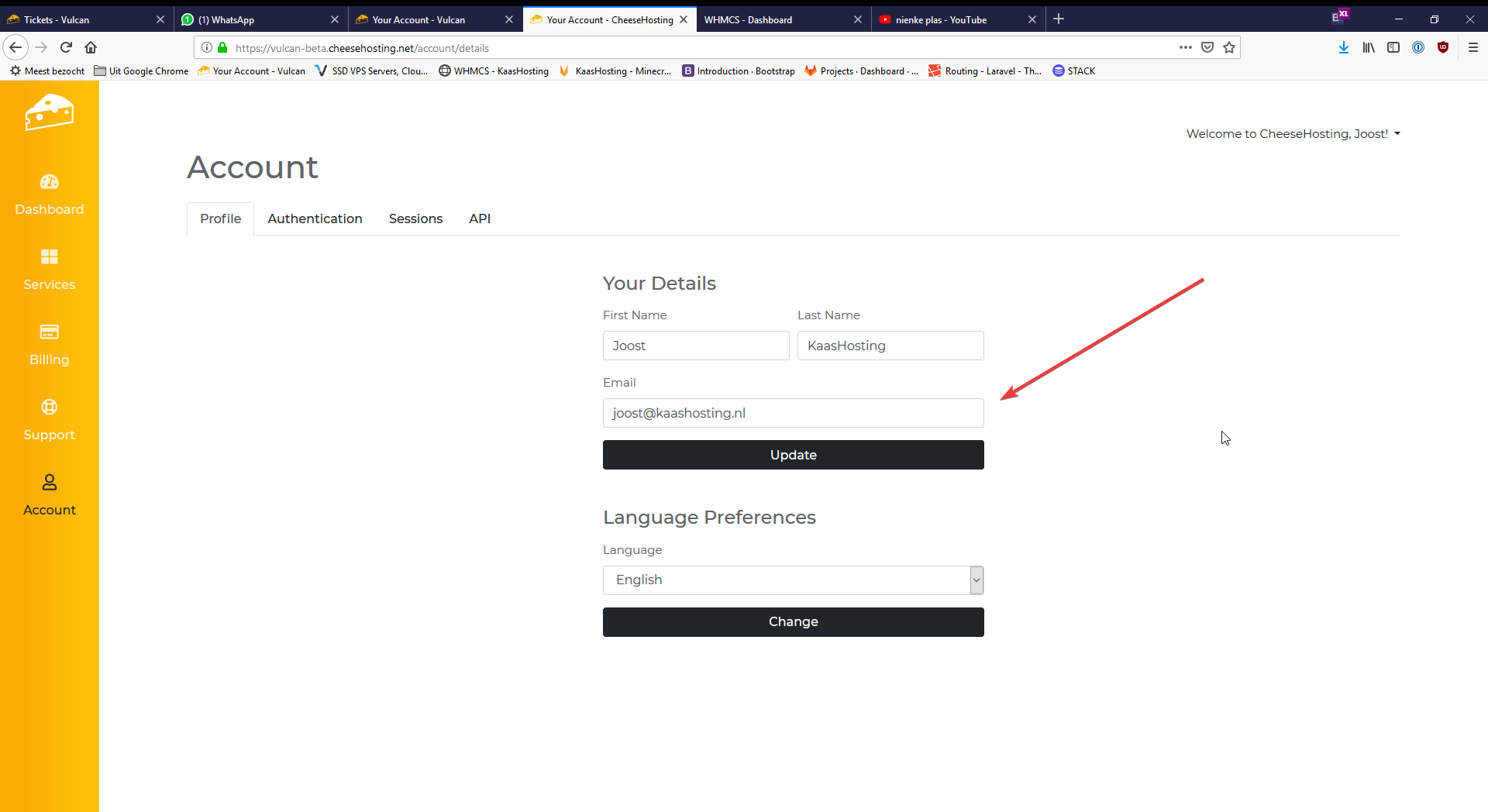This screenshot has height=812, width=1488.
Task: Bookmark this page with the star icon
Action: point(1229,47)
